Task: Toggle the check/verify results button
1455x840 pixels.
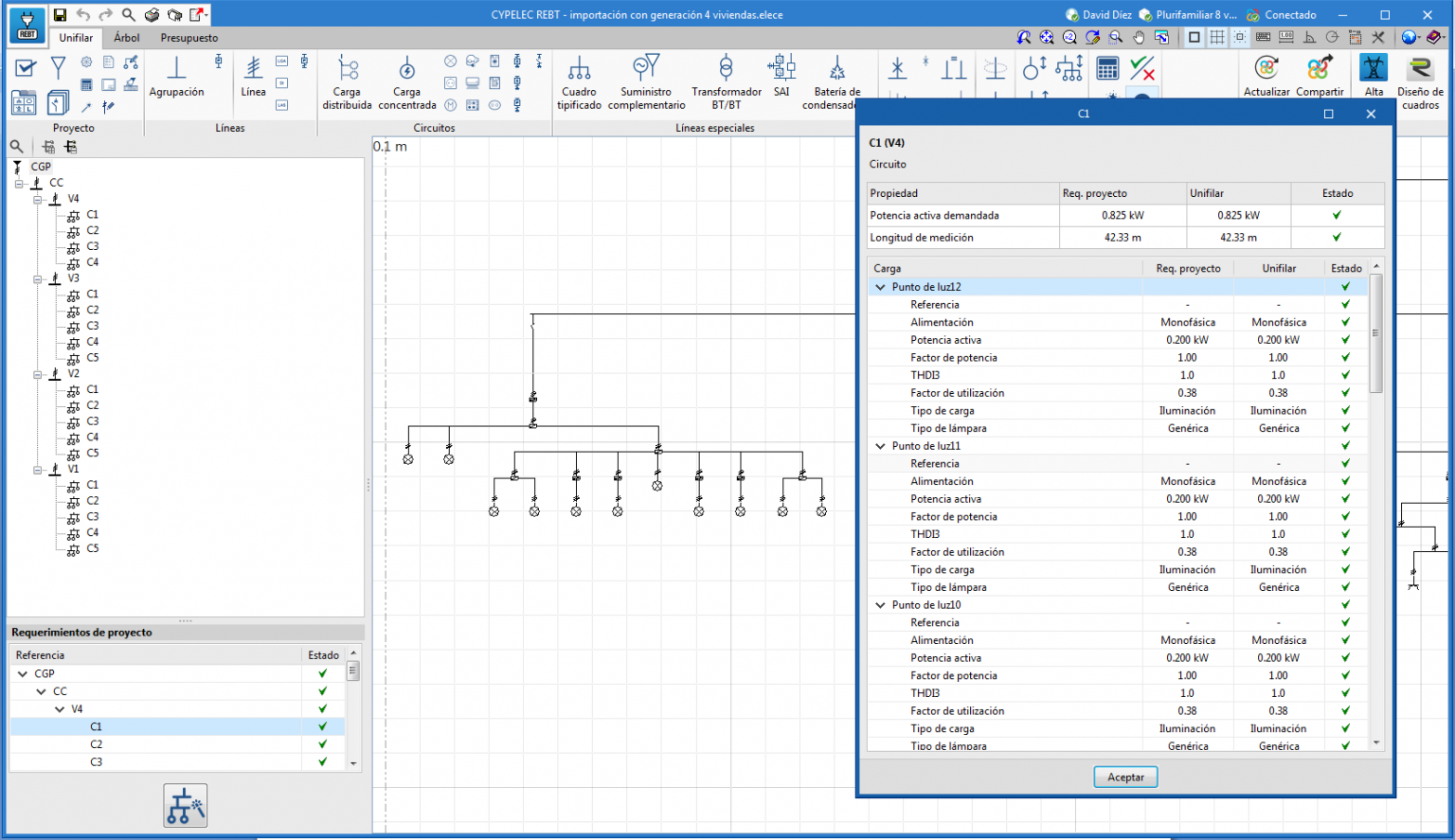Action: (1142, 69)
